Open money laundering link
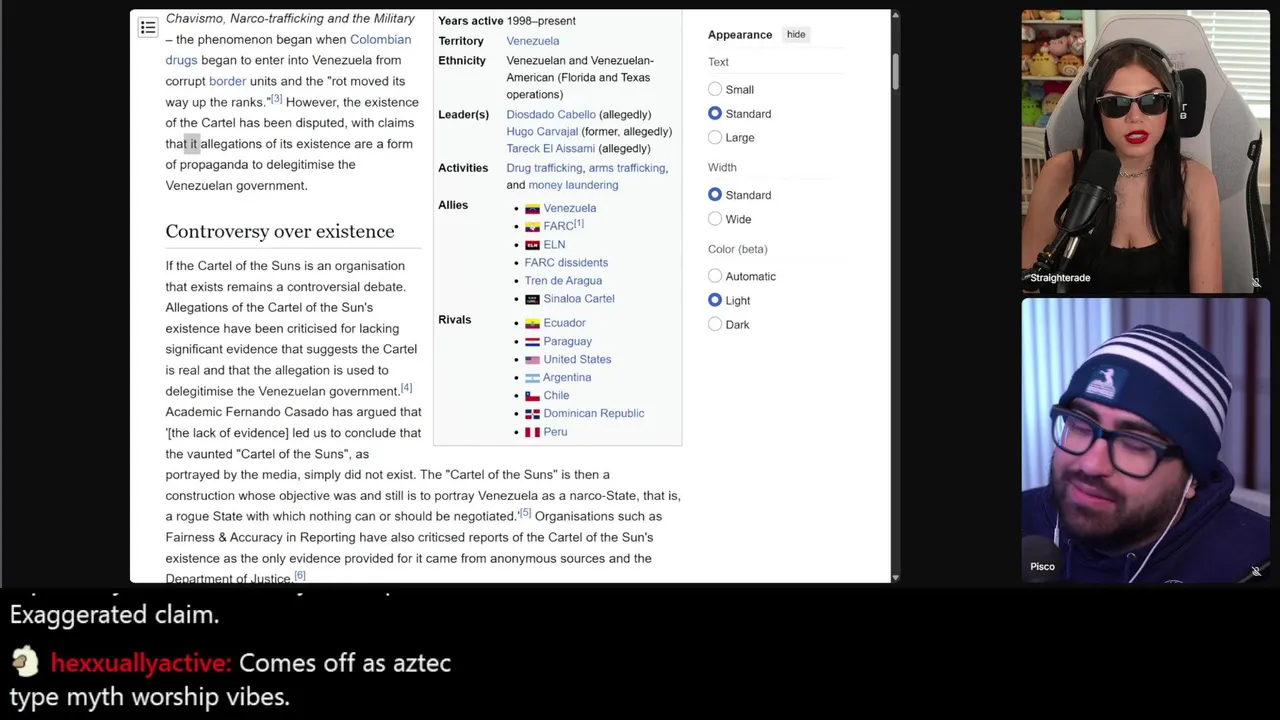Image resolution: width=1280 pixels, height=720 pixels. [573, 185]
